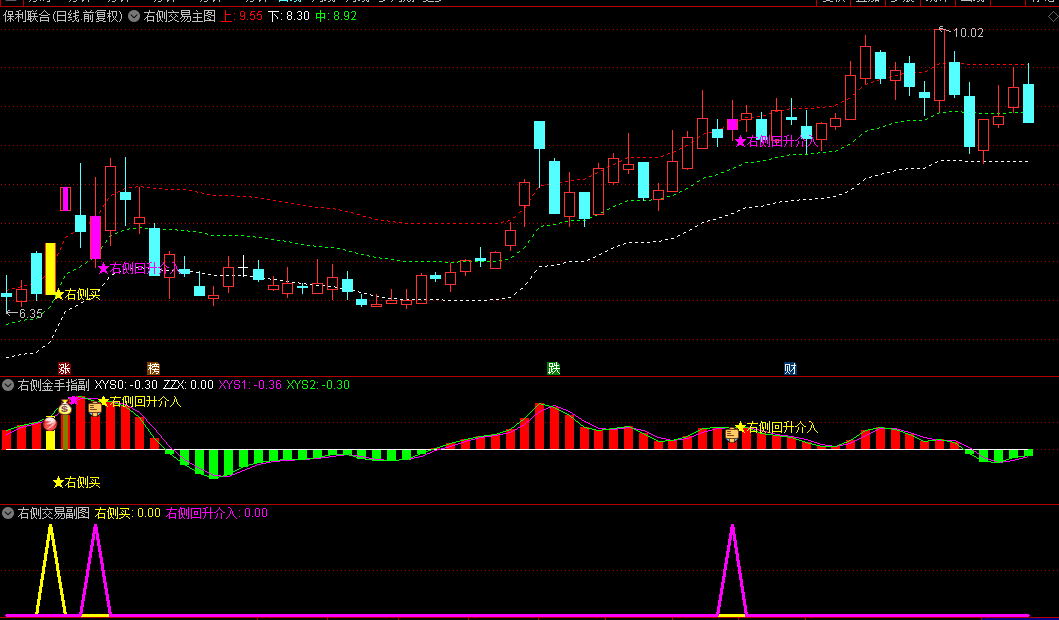Click the magenta ★右侧回升介入 label near 财
The height and width of the screenshot is (620, 1059).
[777, 141]
